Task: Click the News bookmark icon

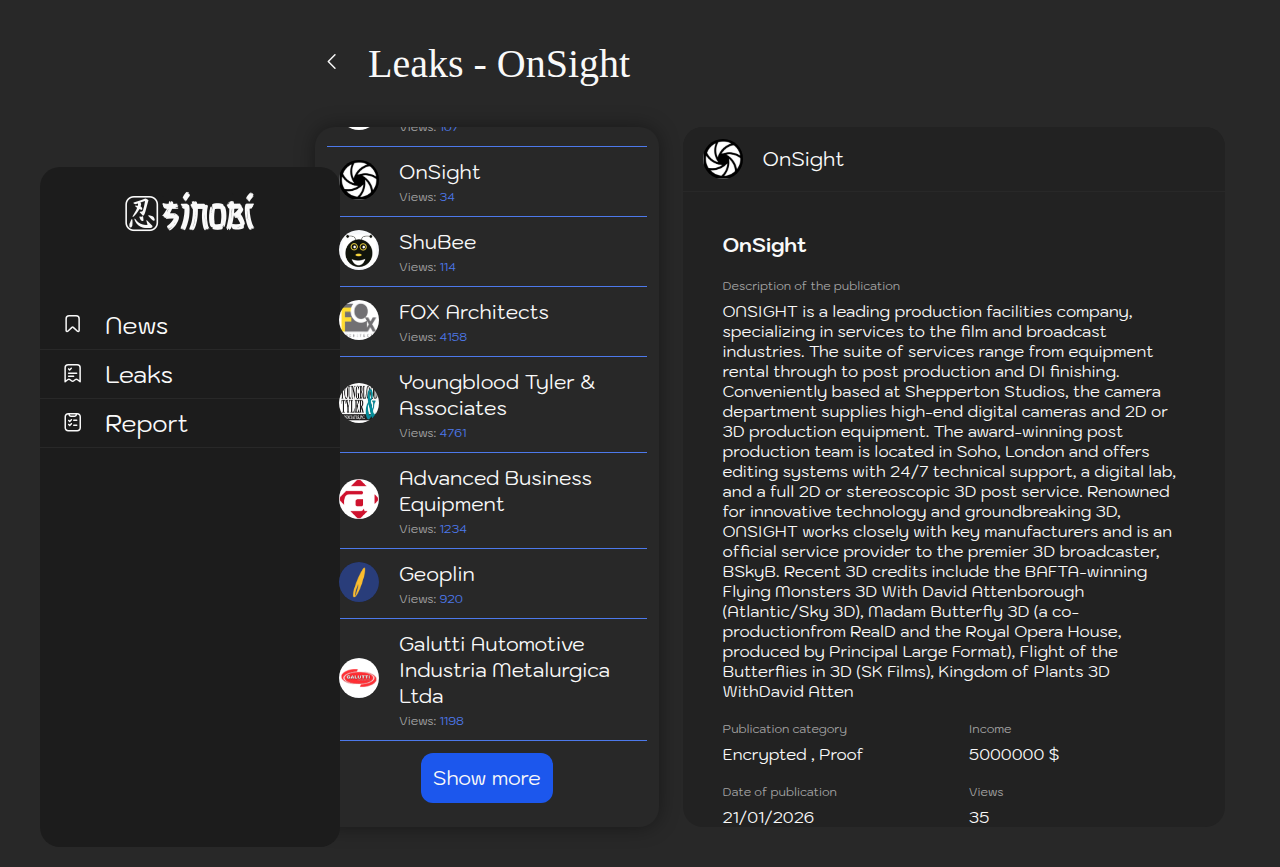Action: coord(73,324)
